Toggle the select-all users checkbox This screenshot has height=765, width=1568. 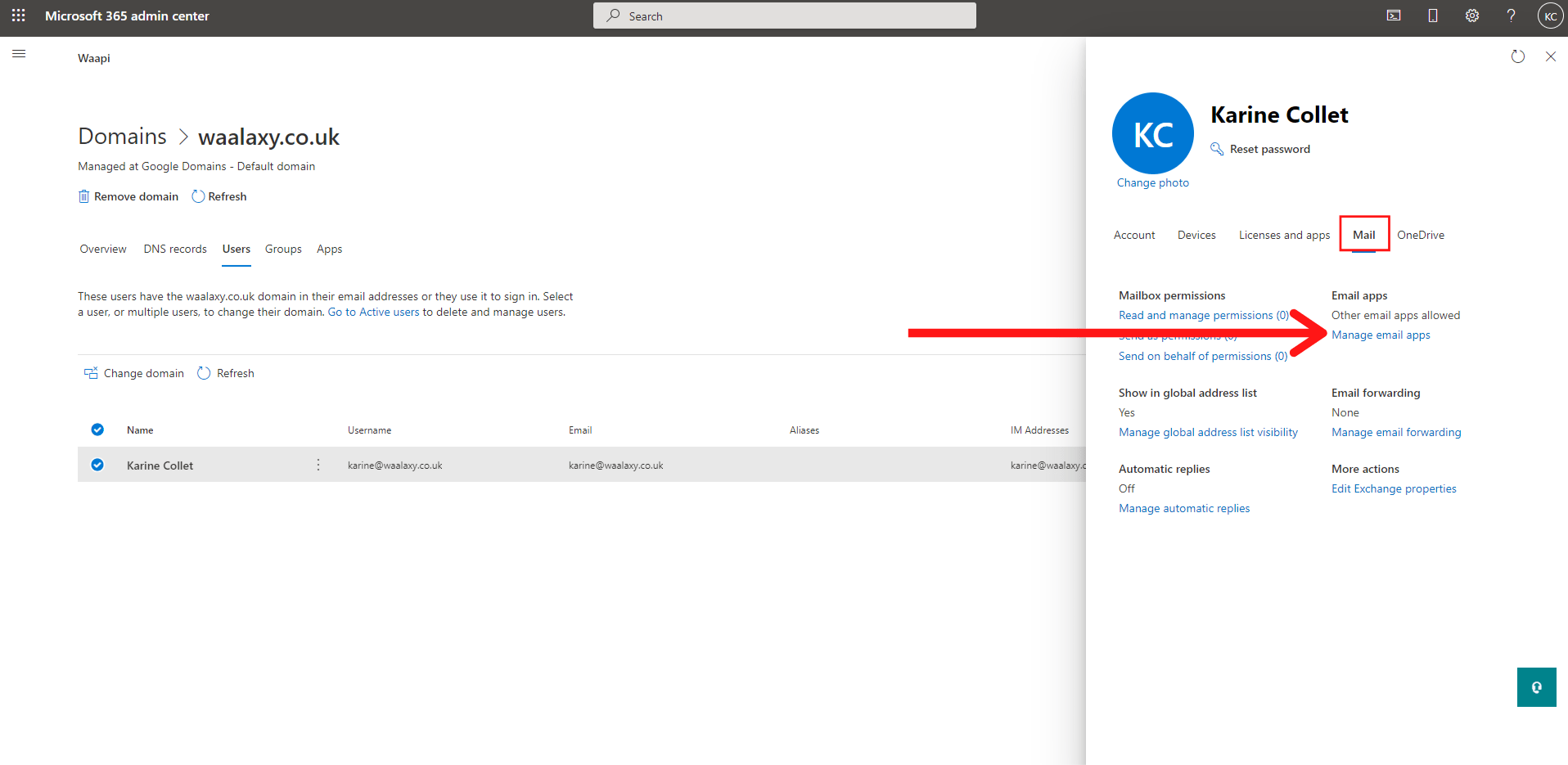(x=97, y=430)
